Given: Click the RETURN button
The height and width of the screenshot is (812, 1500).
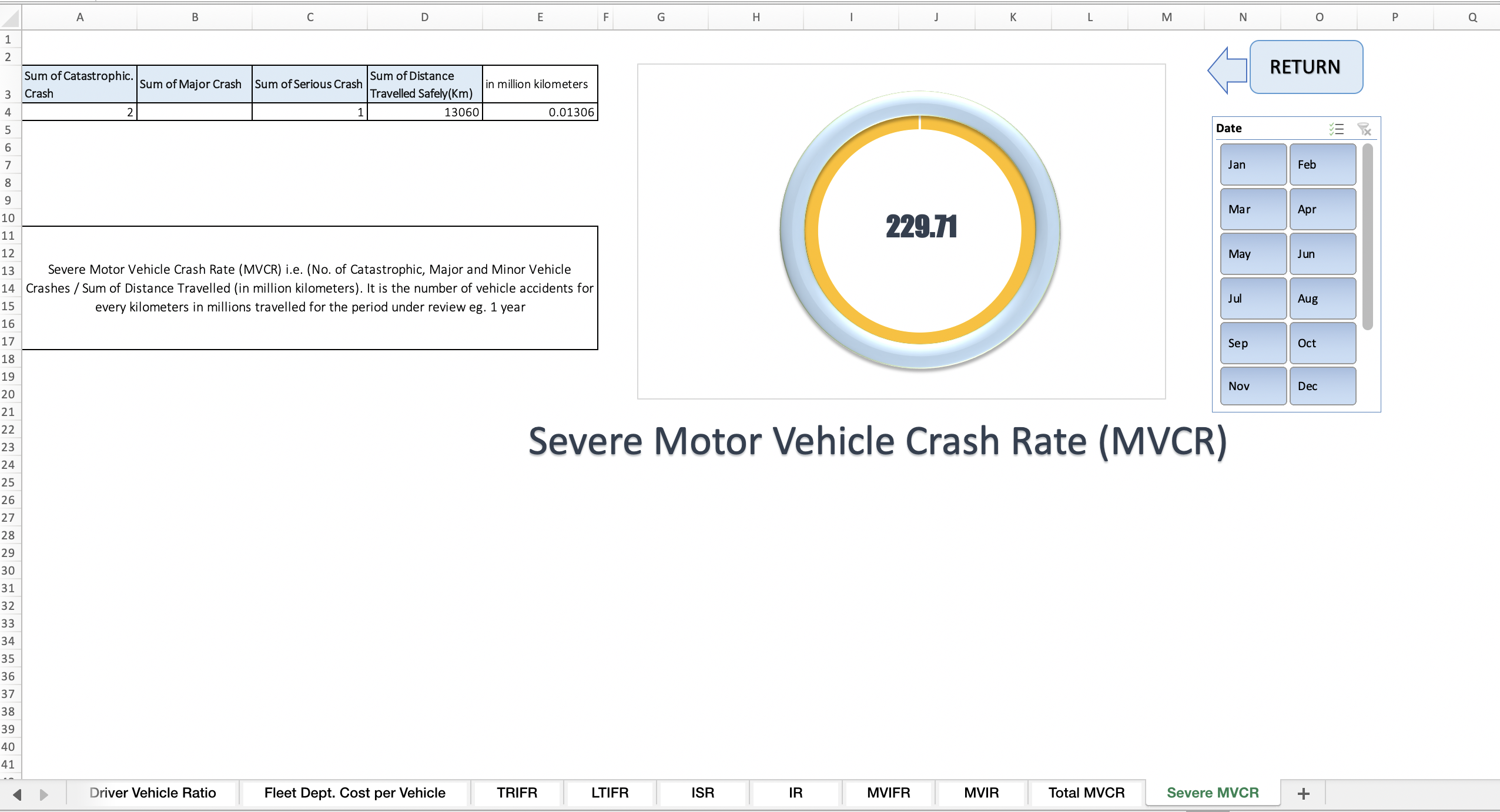Looking at the screenshot, I should point(1305,67).
